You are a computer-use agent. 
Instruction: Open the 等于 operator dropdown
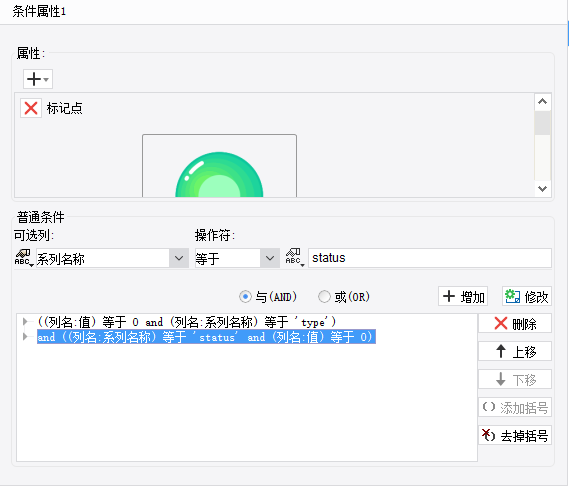pos(270,258)
